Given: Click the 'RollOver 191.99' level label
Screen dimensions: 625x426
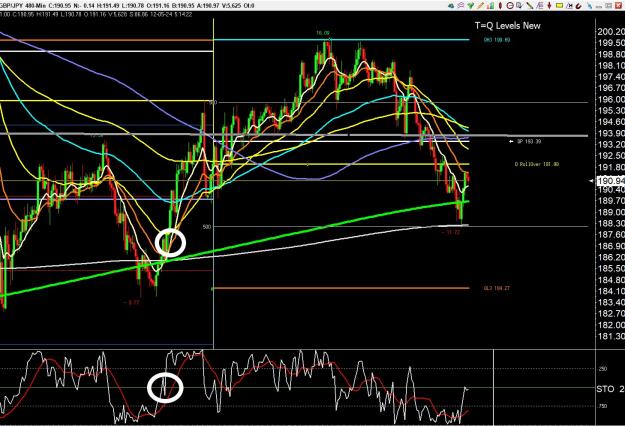Looking at the screenshot, I should [537, 164].
